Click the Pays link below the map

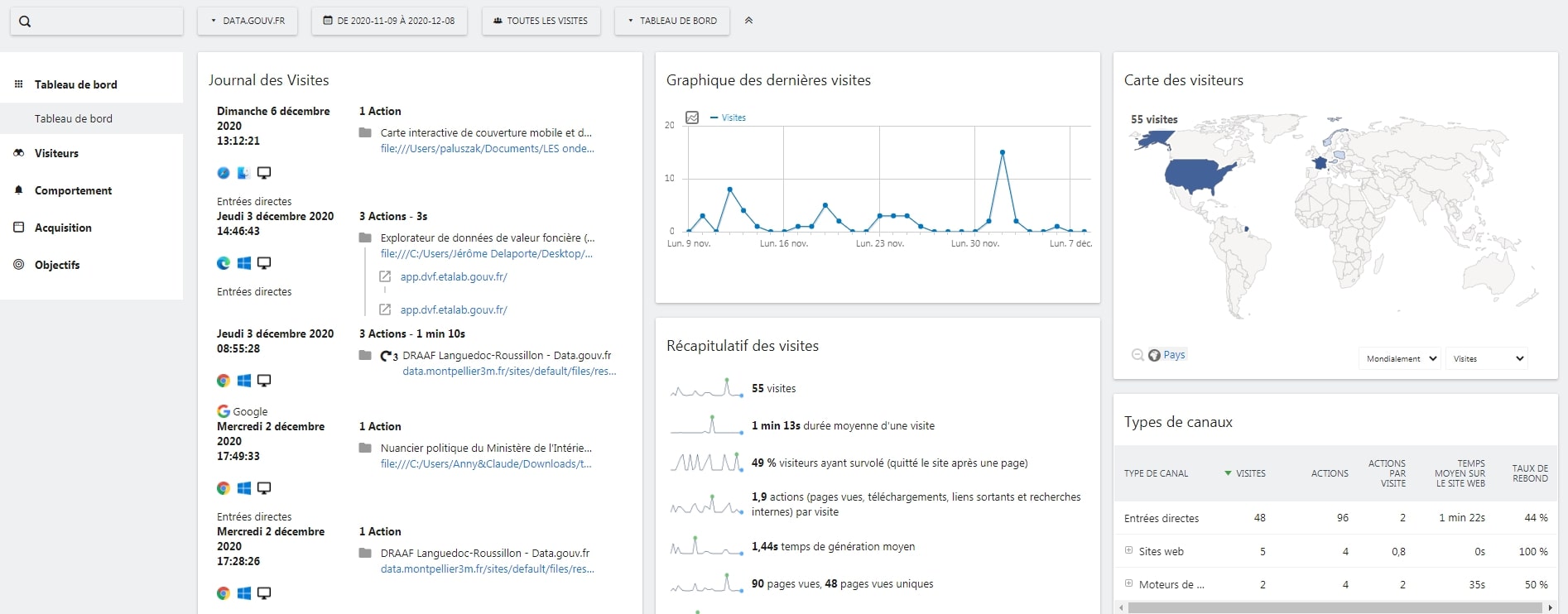pyautogui.click(x=1174, y=355)
